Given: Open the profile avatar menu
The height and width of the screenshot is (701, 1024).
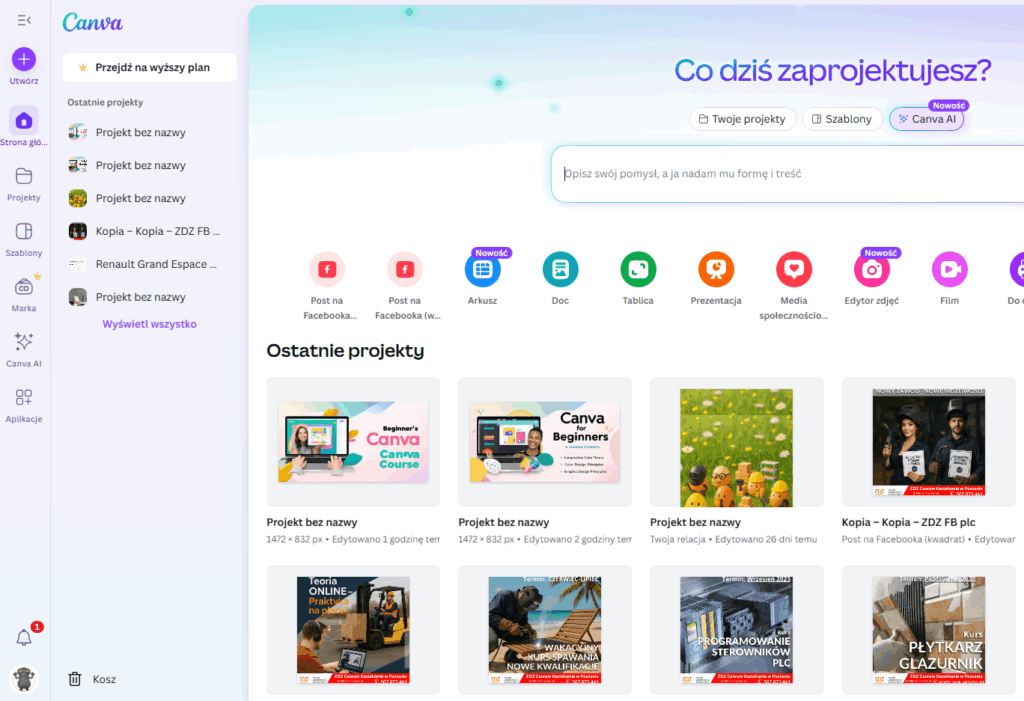Looking at the screenshot, I should coord(24,679).
